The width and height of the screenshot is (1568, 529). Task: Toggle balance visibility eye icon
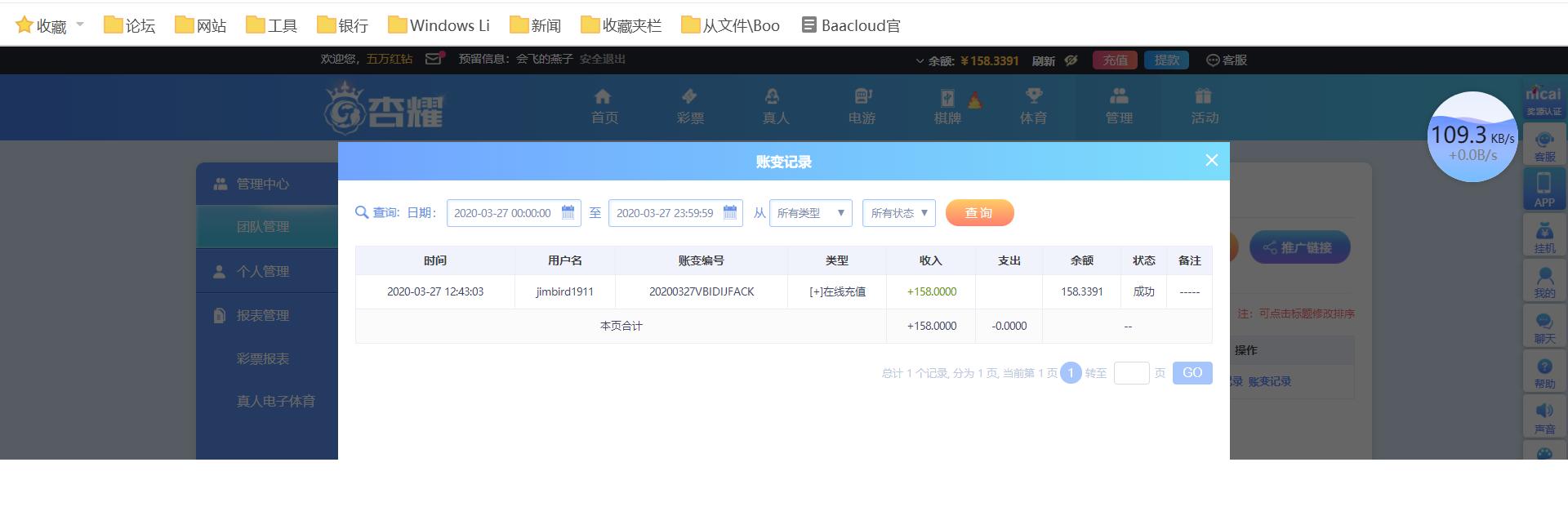click(1071, 60)
